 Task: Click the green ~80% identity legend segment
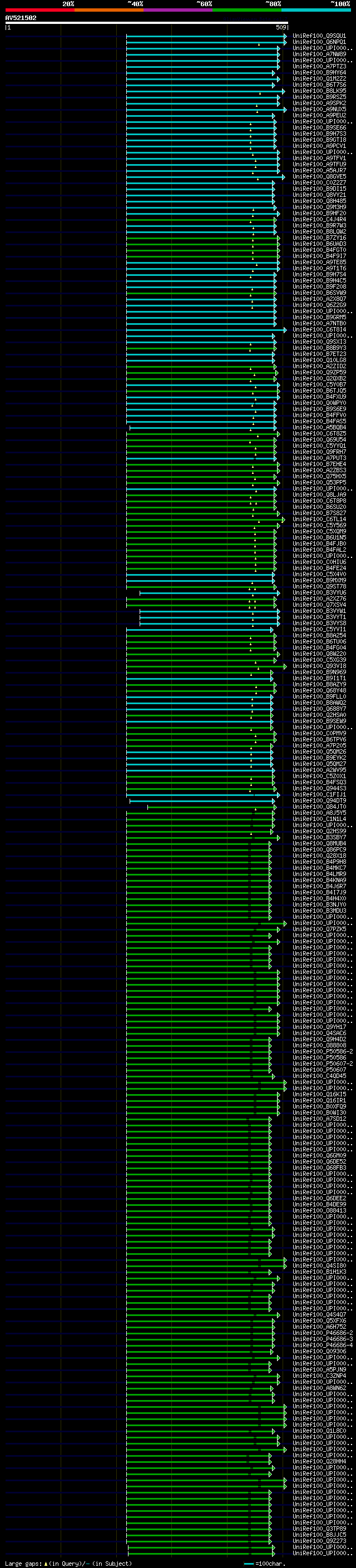247,10
